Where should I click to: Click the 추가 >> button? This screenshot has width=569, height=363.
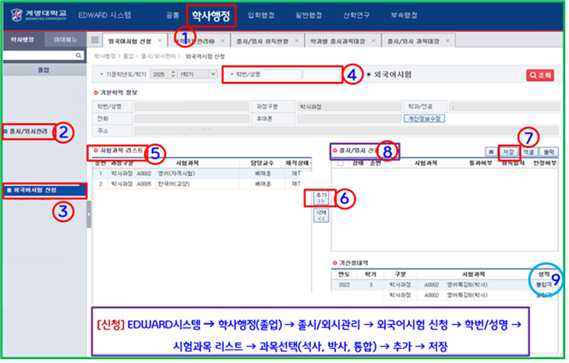tap(321, 198)
